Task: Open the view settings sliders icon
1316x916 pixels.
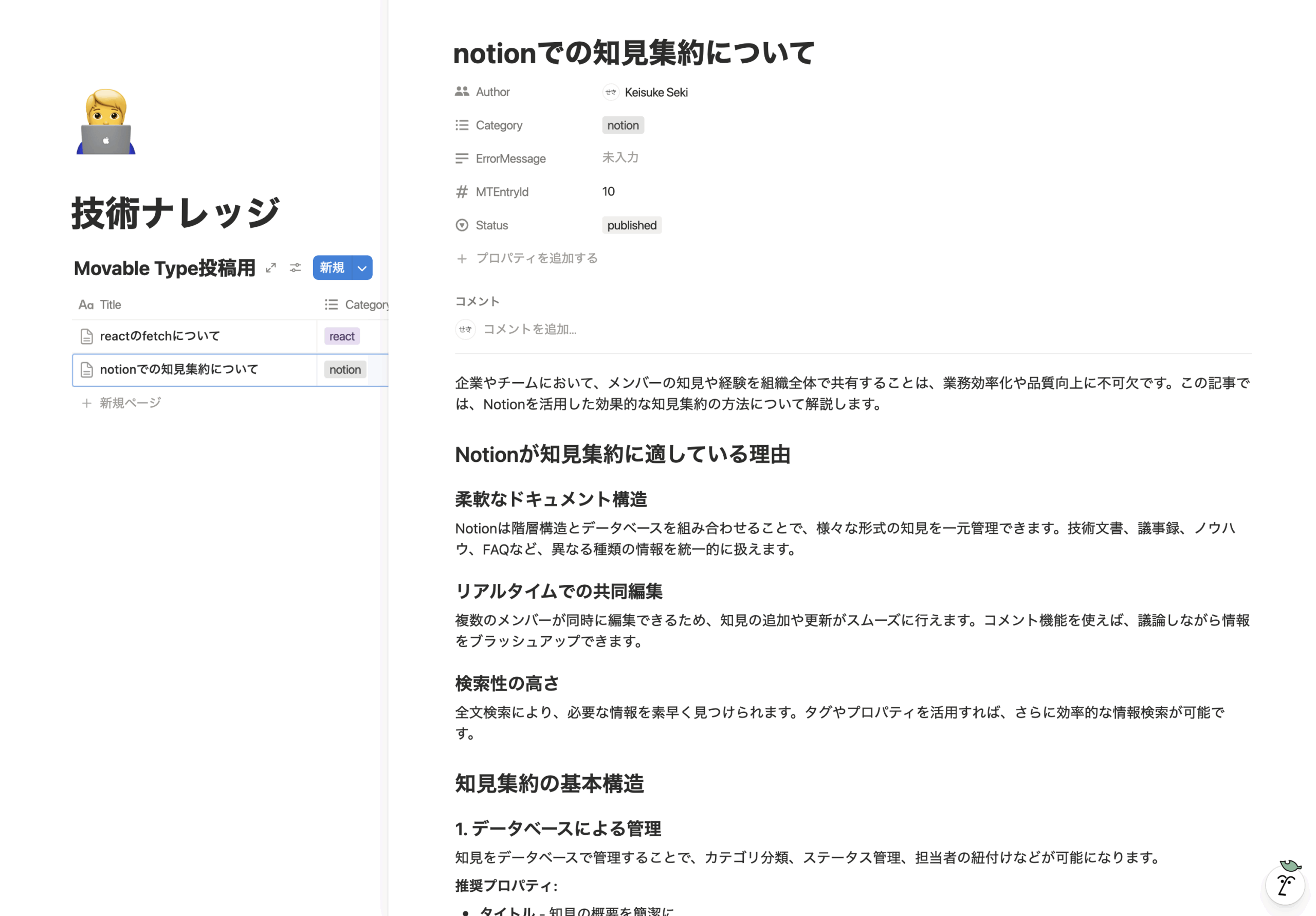Action: coord(295,268)
